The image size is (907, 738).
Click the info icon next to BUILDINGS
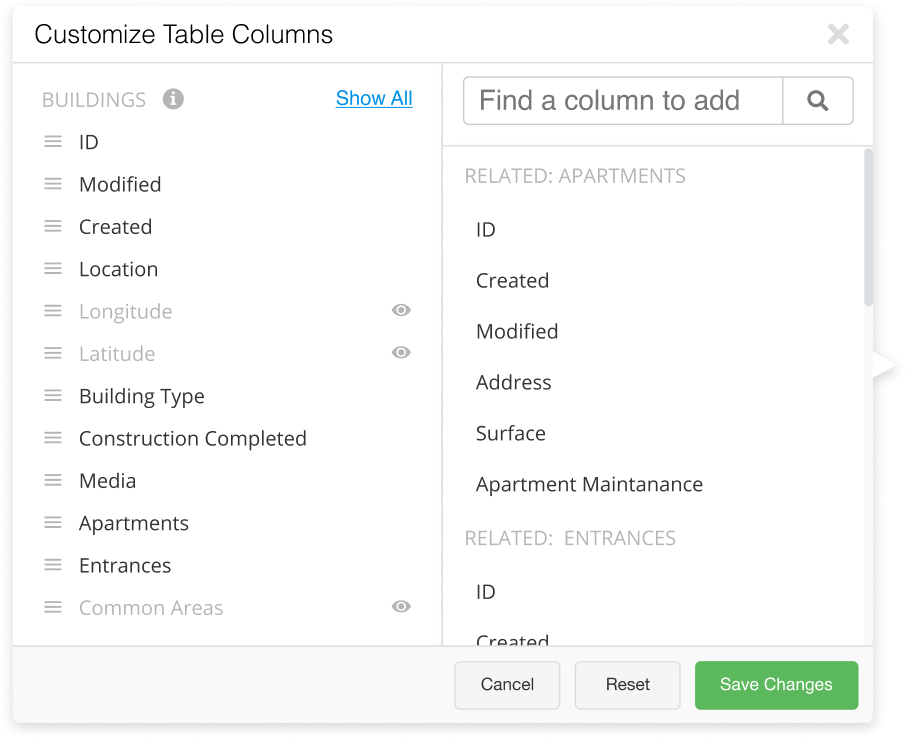173,99
